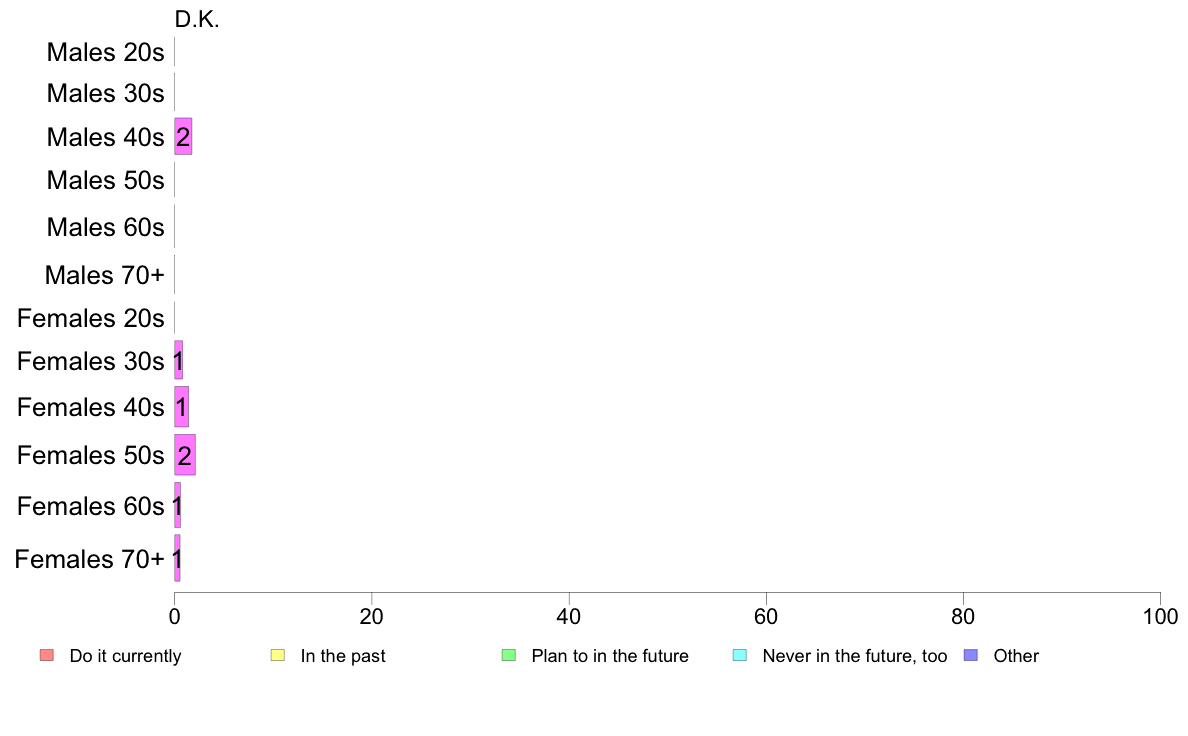This screenshot has width=1188, height=736.
Task: Click the blue 'Other' legend swatch
Action: 971,655
